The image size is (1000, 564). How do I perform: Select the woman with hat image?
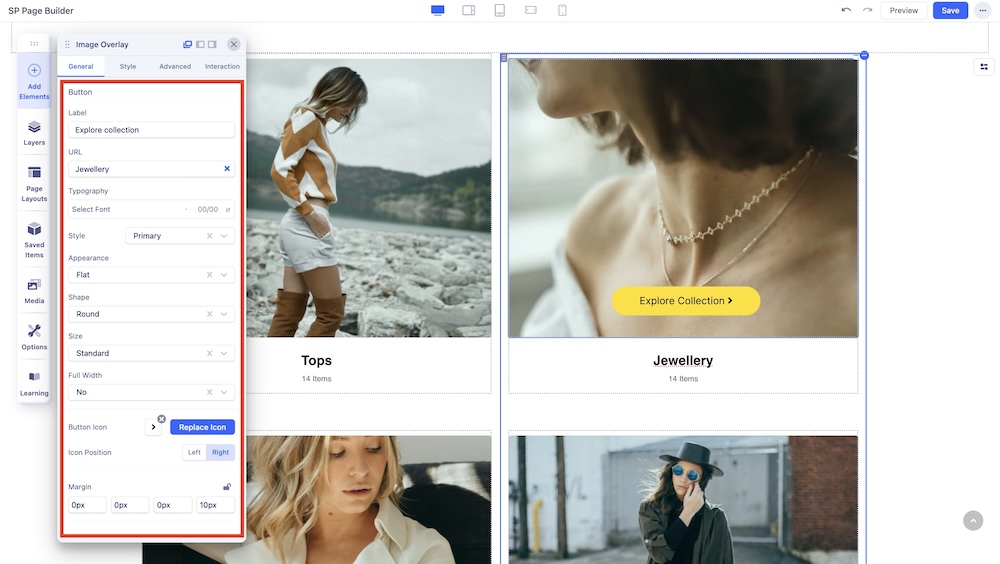click(683, 500)
